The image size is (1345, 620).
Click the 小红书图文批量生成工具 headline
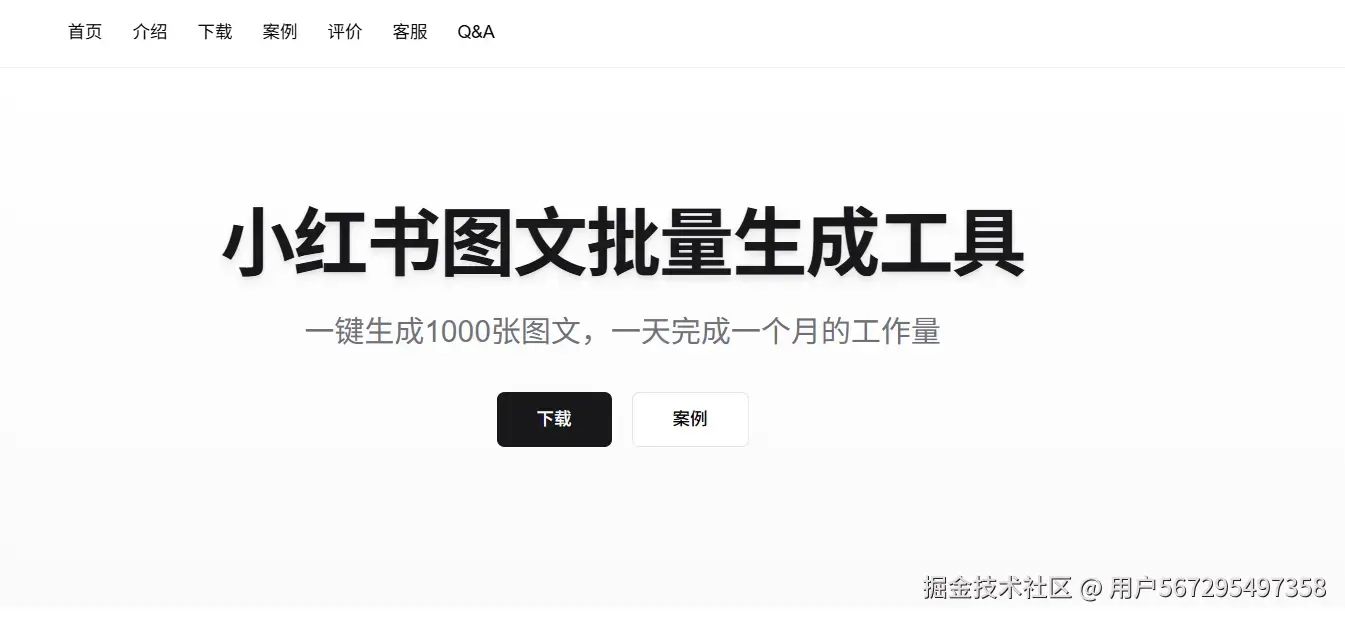click(623, 244)
